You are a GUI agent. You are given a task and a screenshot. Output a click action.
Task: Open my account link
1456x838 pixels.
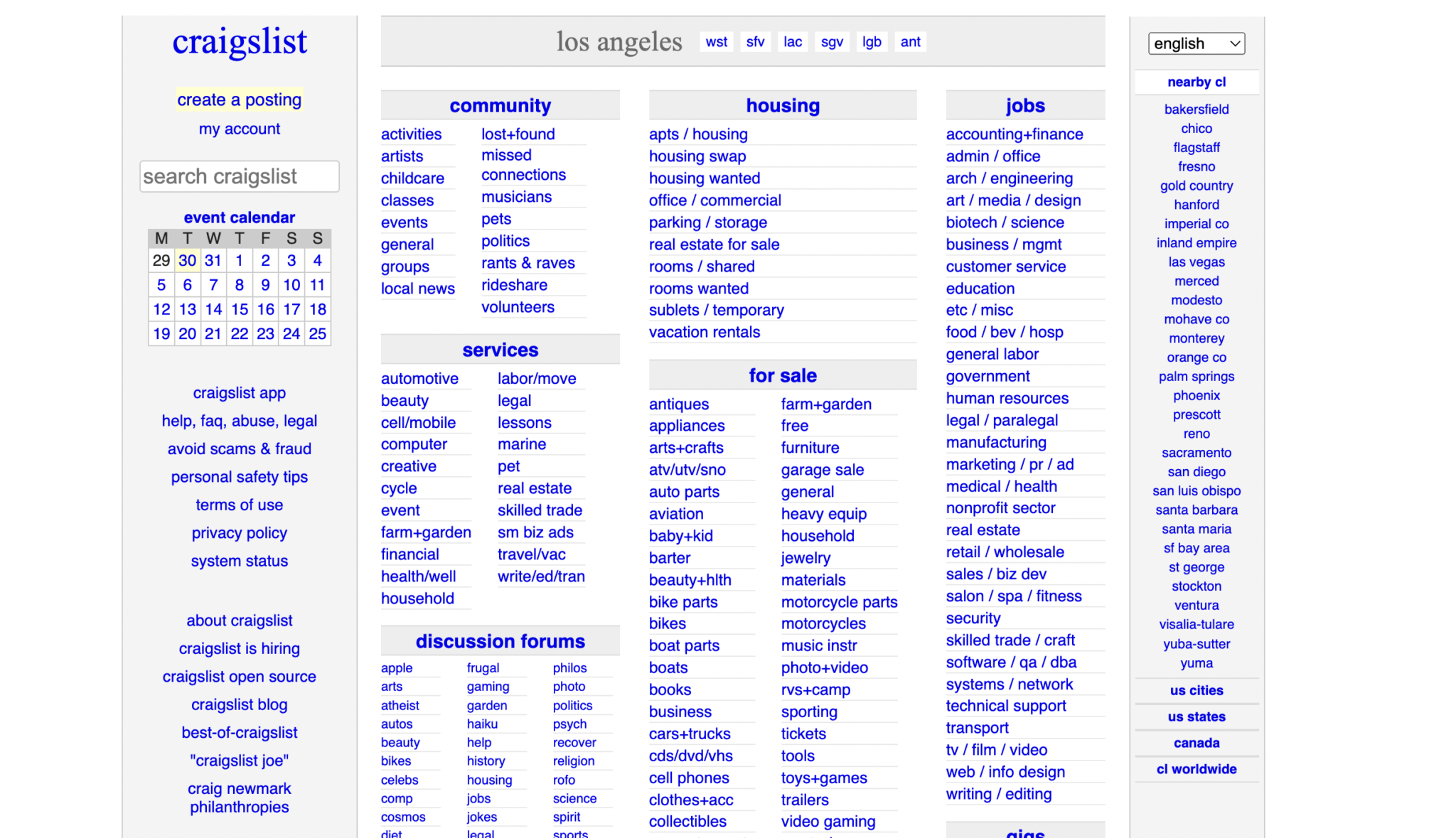pos(239,129)
